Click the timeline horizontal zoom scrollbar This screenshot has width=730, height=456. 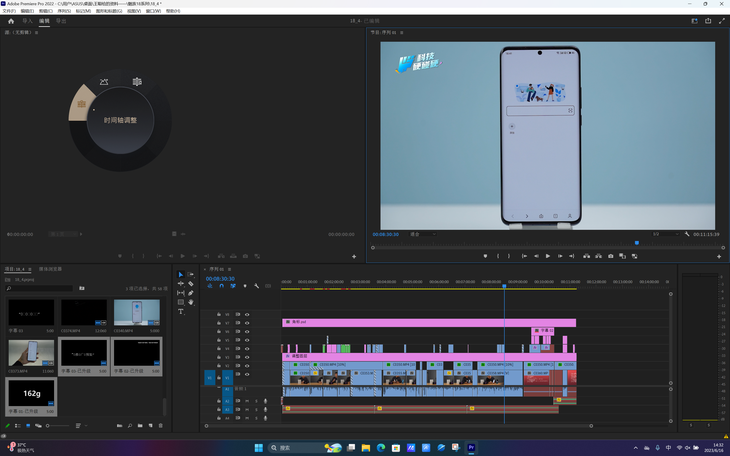399,426
